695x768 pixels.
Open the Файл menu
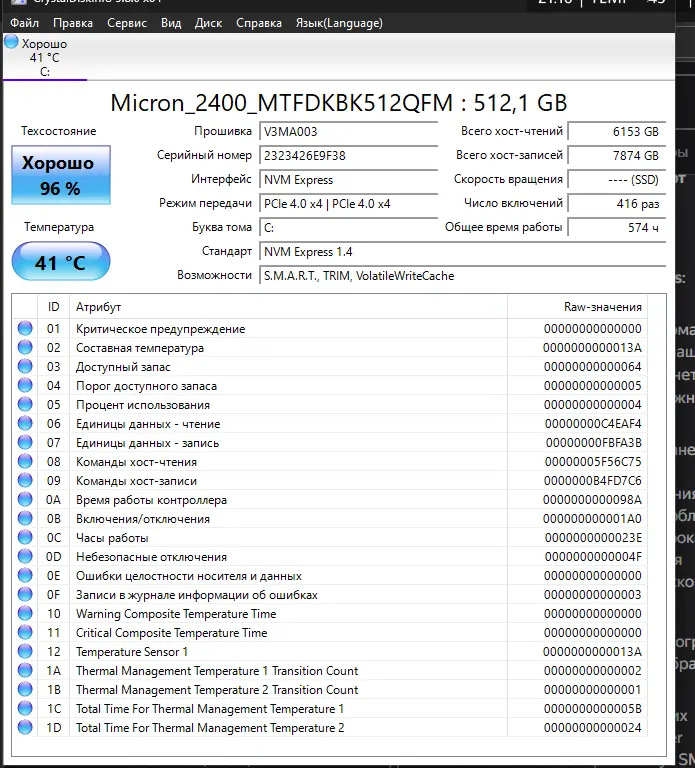point(25,22)
